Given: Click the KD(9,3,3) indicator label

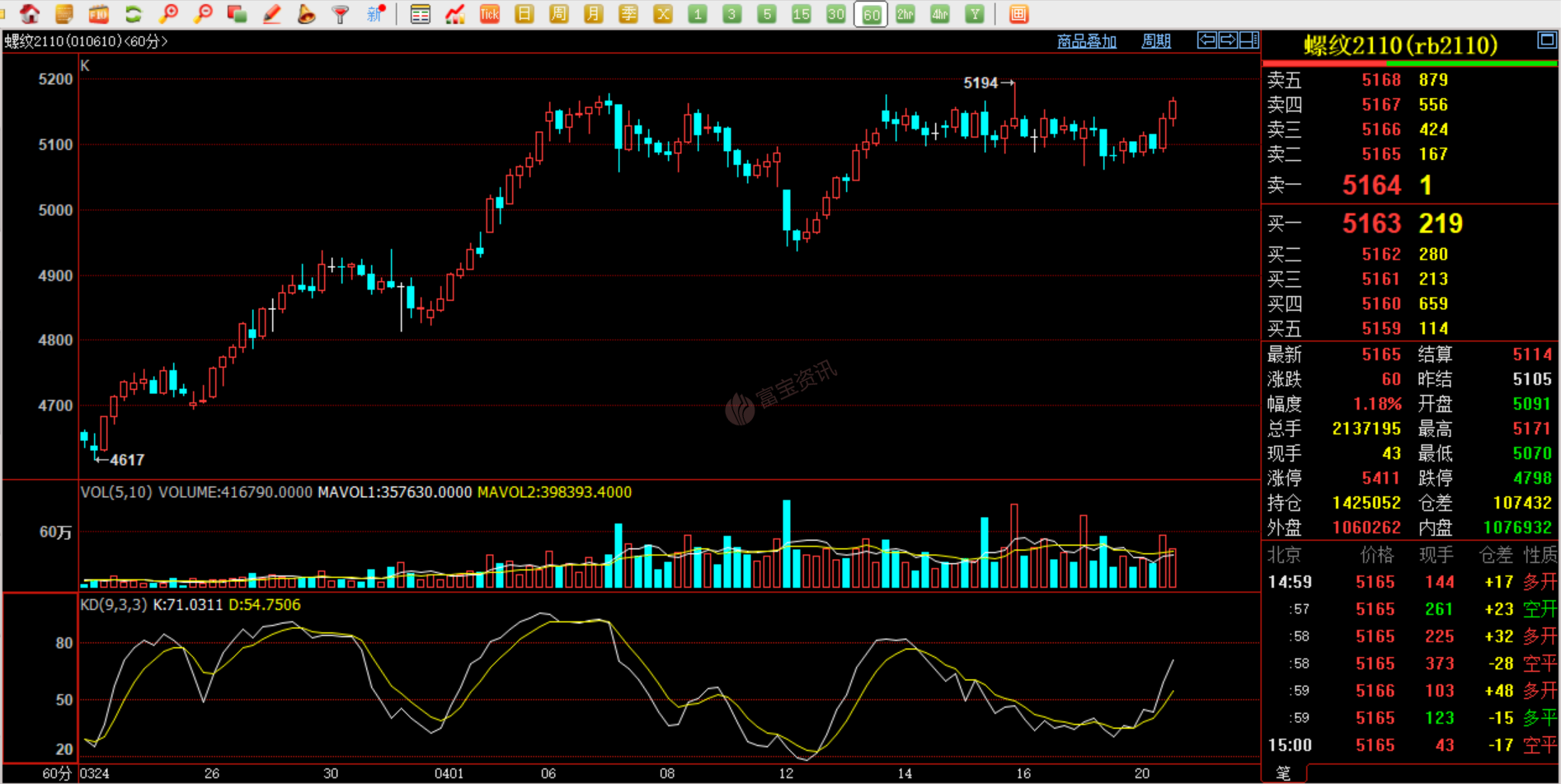Looking at the screenshot, I should pos(114,605).
